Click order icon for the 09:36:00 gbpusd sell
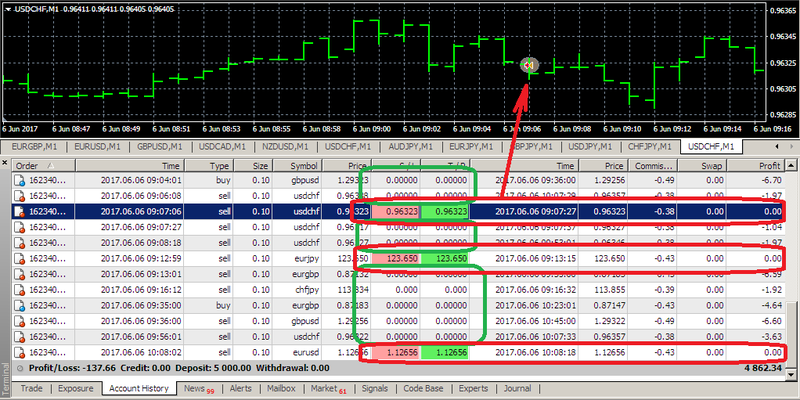Image resolution: width=800 pixels, height=400 pixels. (x=20, y=321)
